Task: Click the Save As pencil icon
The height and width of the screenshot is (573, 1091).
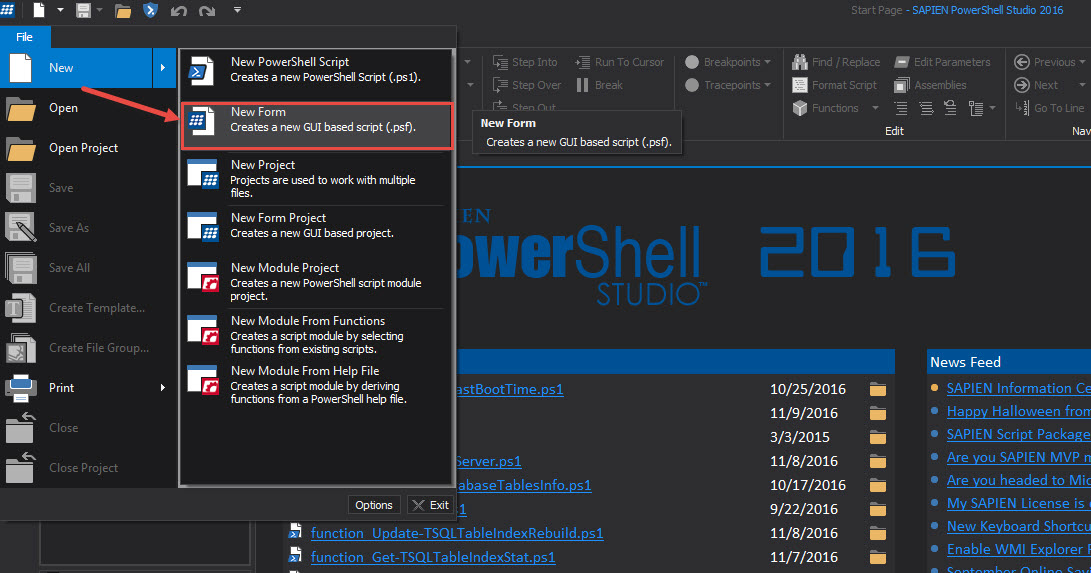Action: (x=21, y=228)
